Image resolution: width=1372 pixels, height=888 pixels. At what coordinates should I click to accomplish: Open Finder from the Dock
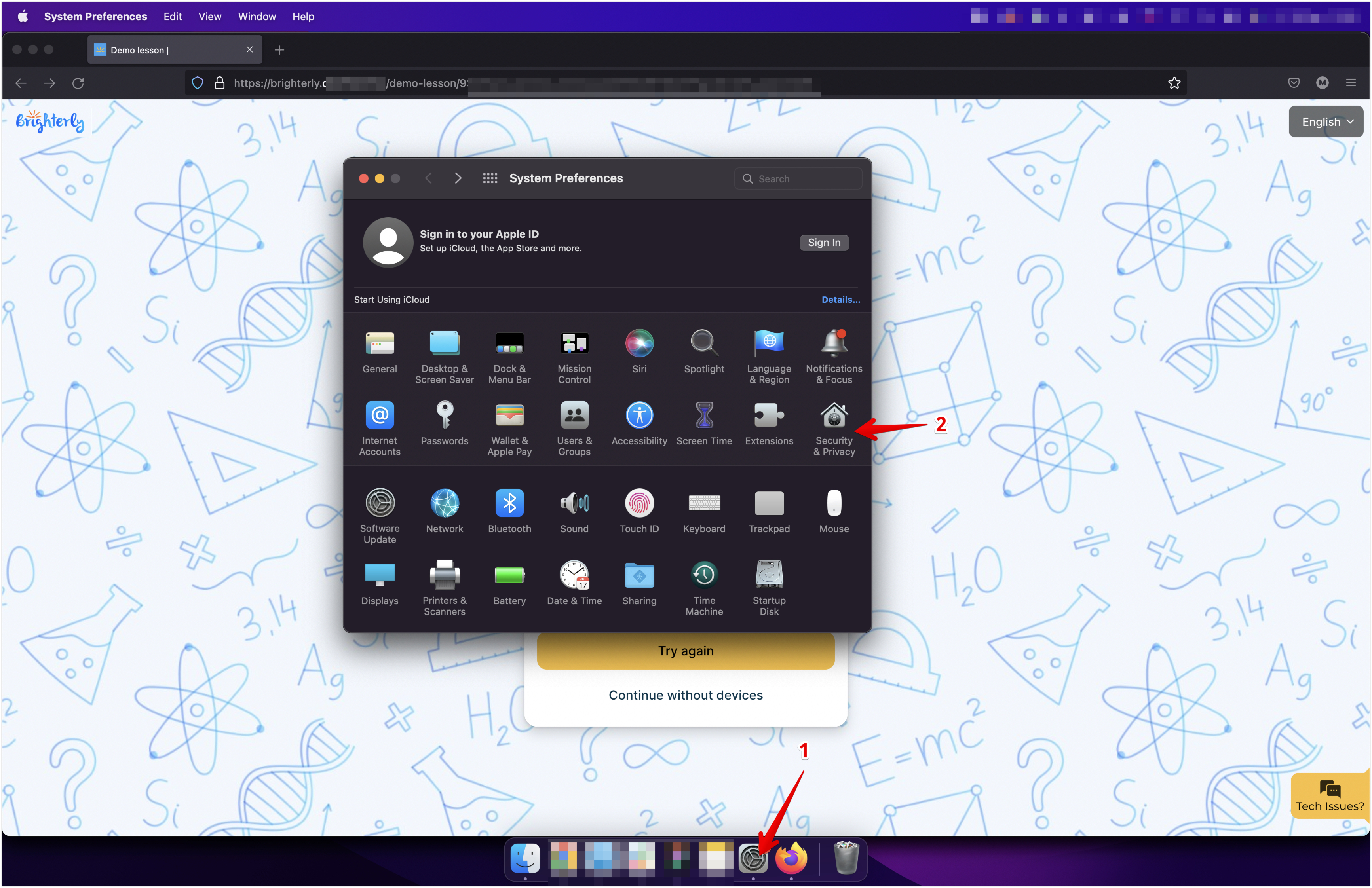tap(525, 858)
